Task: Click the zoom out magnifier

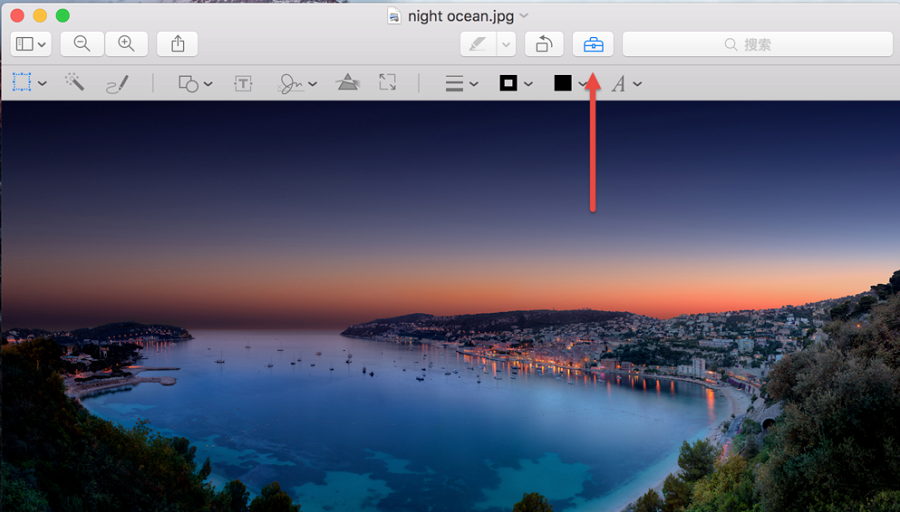Action: tap(82, 44)
